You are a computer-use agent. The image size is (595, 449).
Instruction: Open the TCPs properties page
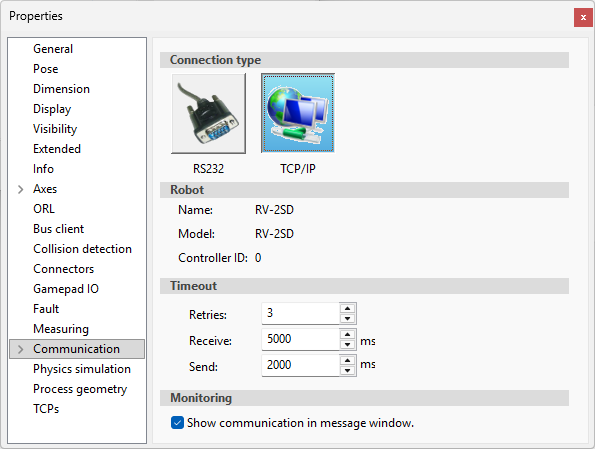[46, 409]
